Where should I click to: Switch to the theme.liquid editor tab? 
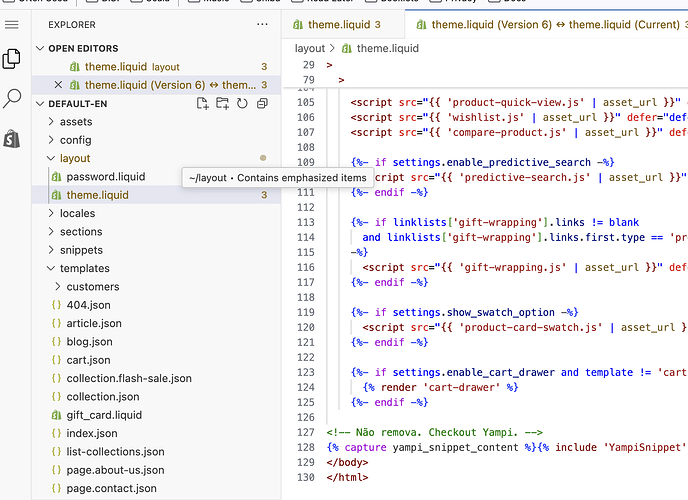[342, 25]
